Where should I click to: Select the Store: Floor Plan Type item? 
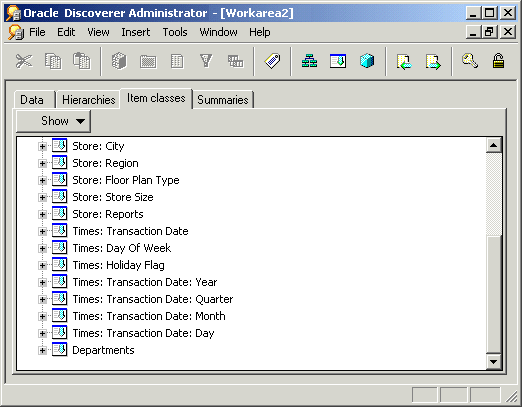[126, 180]
